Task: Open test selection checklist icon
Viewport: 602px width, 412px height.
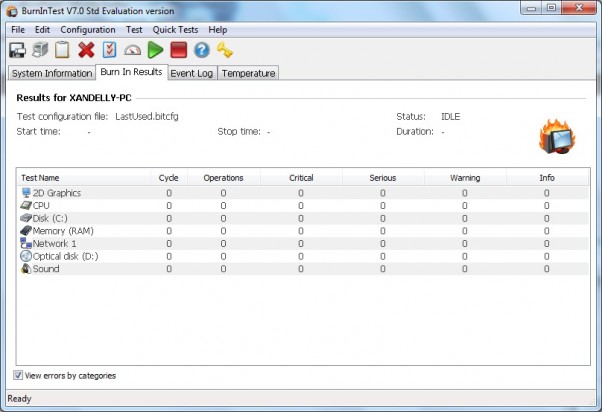Action: point(109,50)
